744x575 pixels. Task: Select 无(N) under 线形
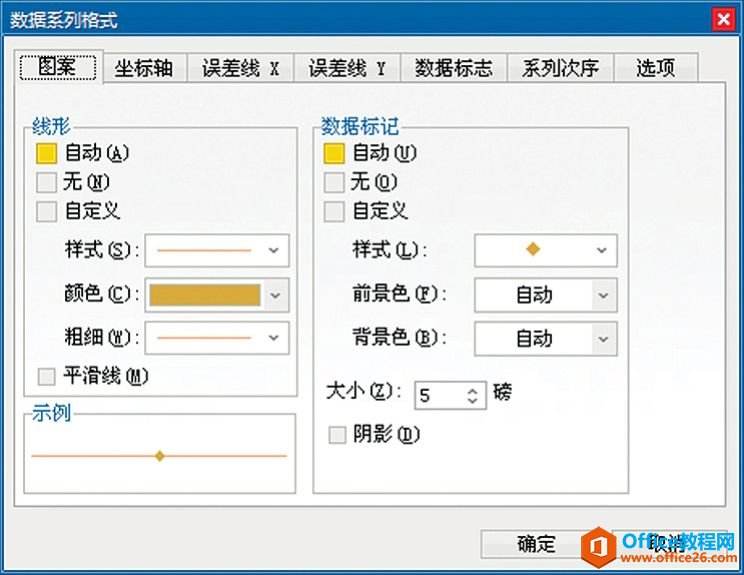[x=46, y=183]
